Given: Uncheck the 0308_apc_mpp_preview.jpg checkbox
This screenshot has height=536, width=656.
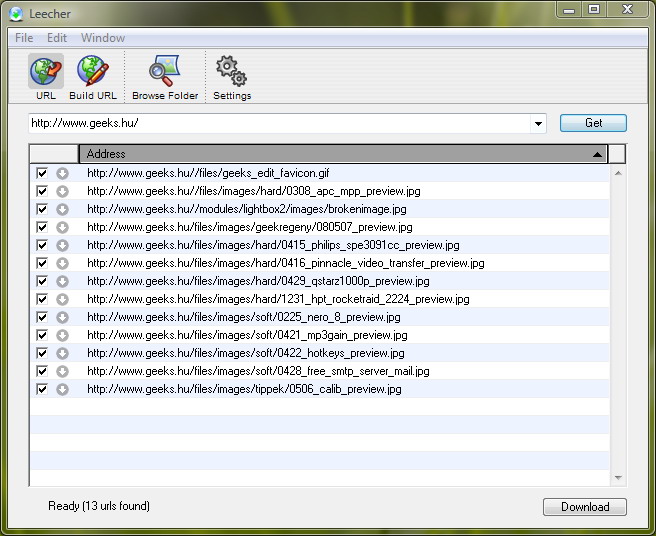Looking at the screenshot, I should 42,191.
